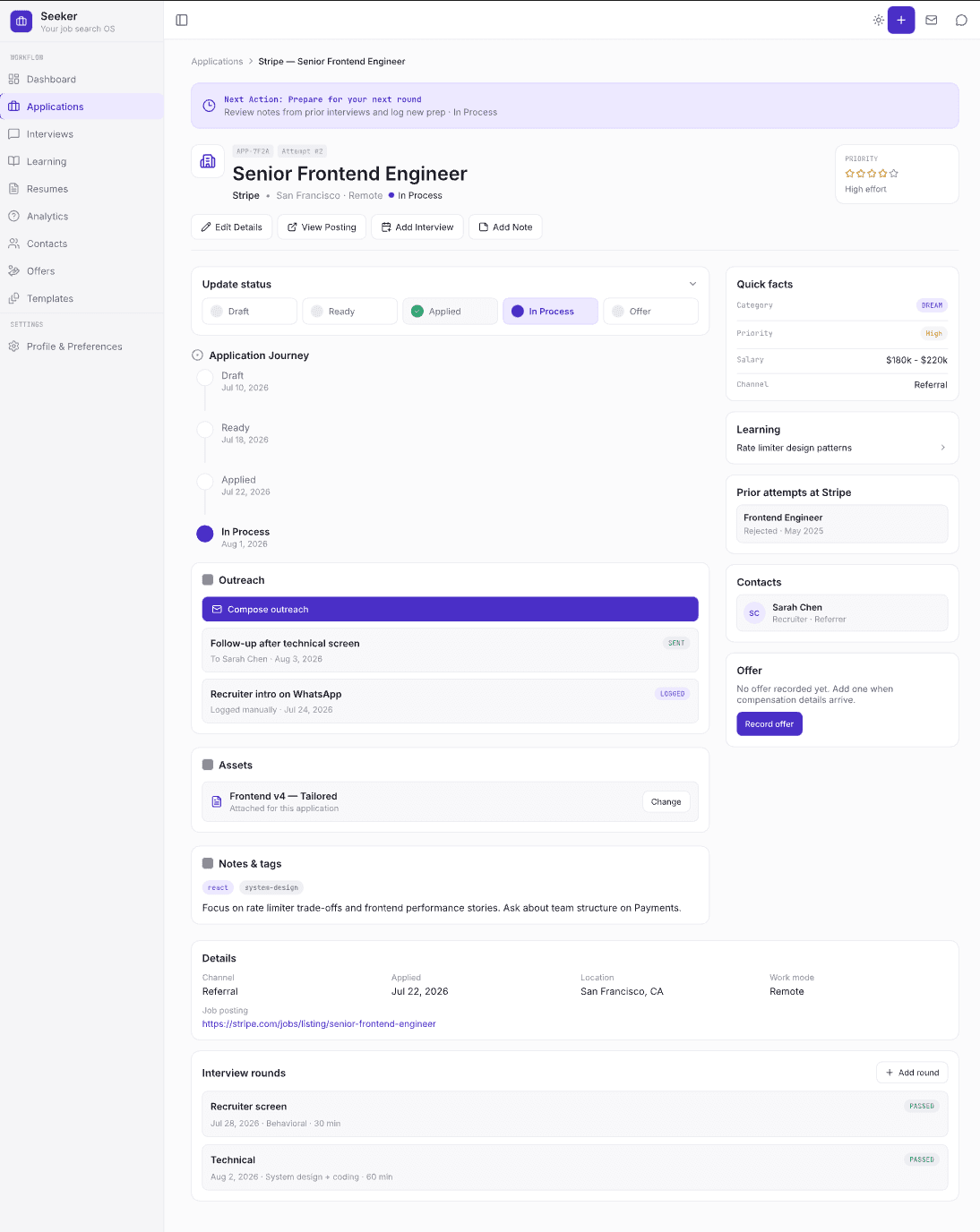Toggle the sidebar panel icon
980x1232 pixels.
(x=182, y=20)
